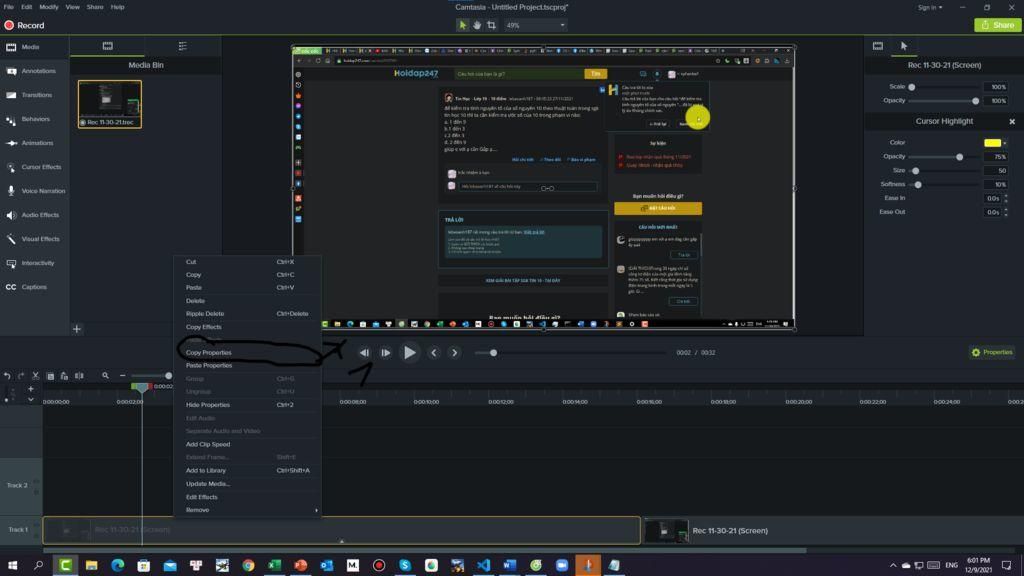This screenshot has height=576, width=1024.
Task: Select the canvas Pan hand tool
Action: 477,25
